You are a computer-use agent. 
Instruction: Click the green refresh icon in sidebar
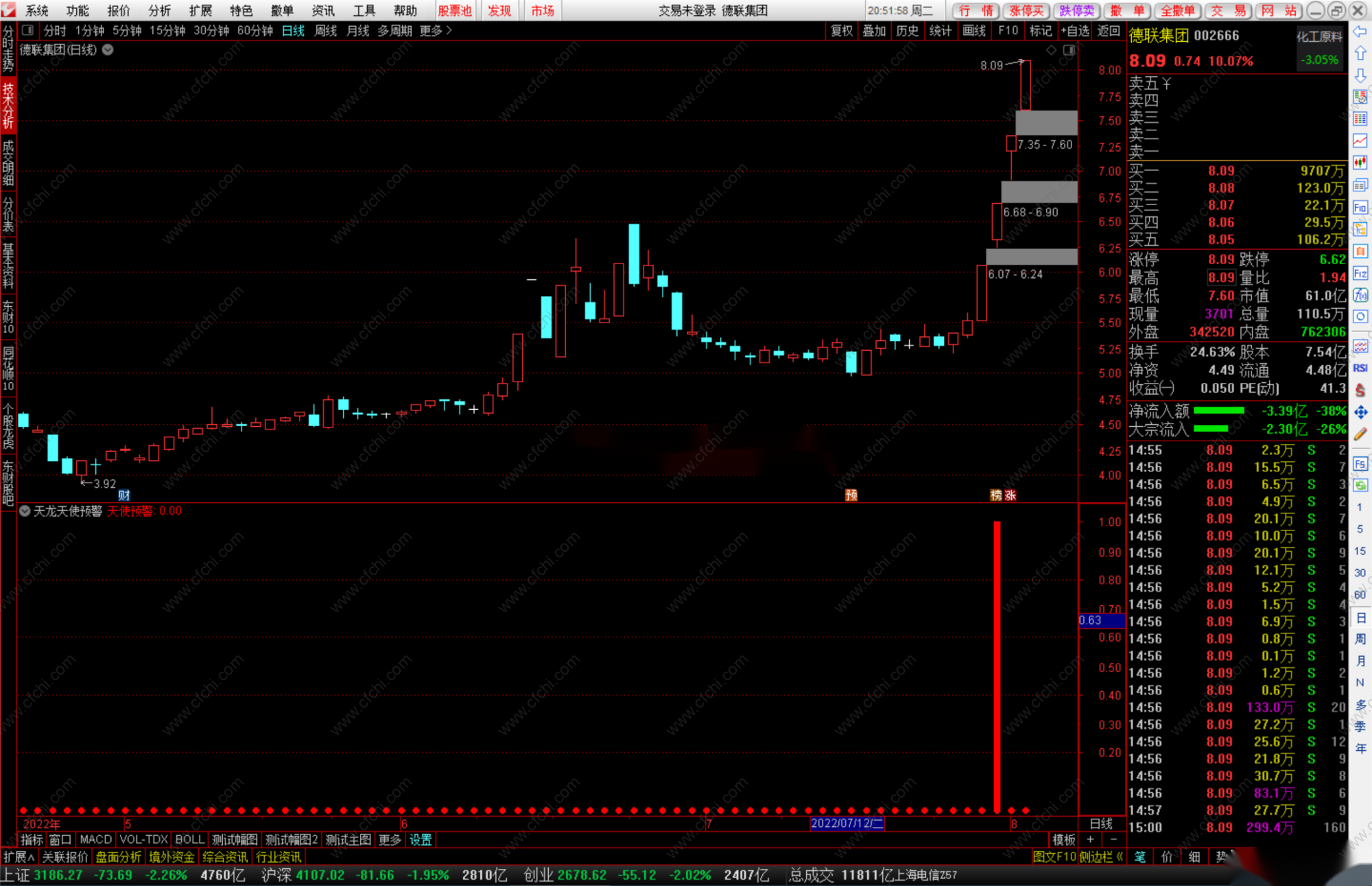1360,485
